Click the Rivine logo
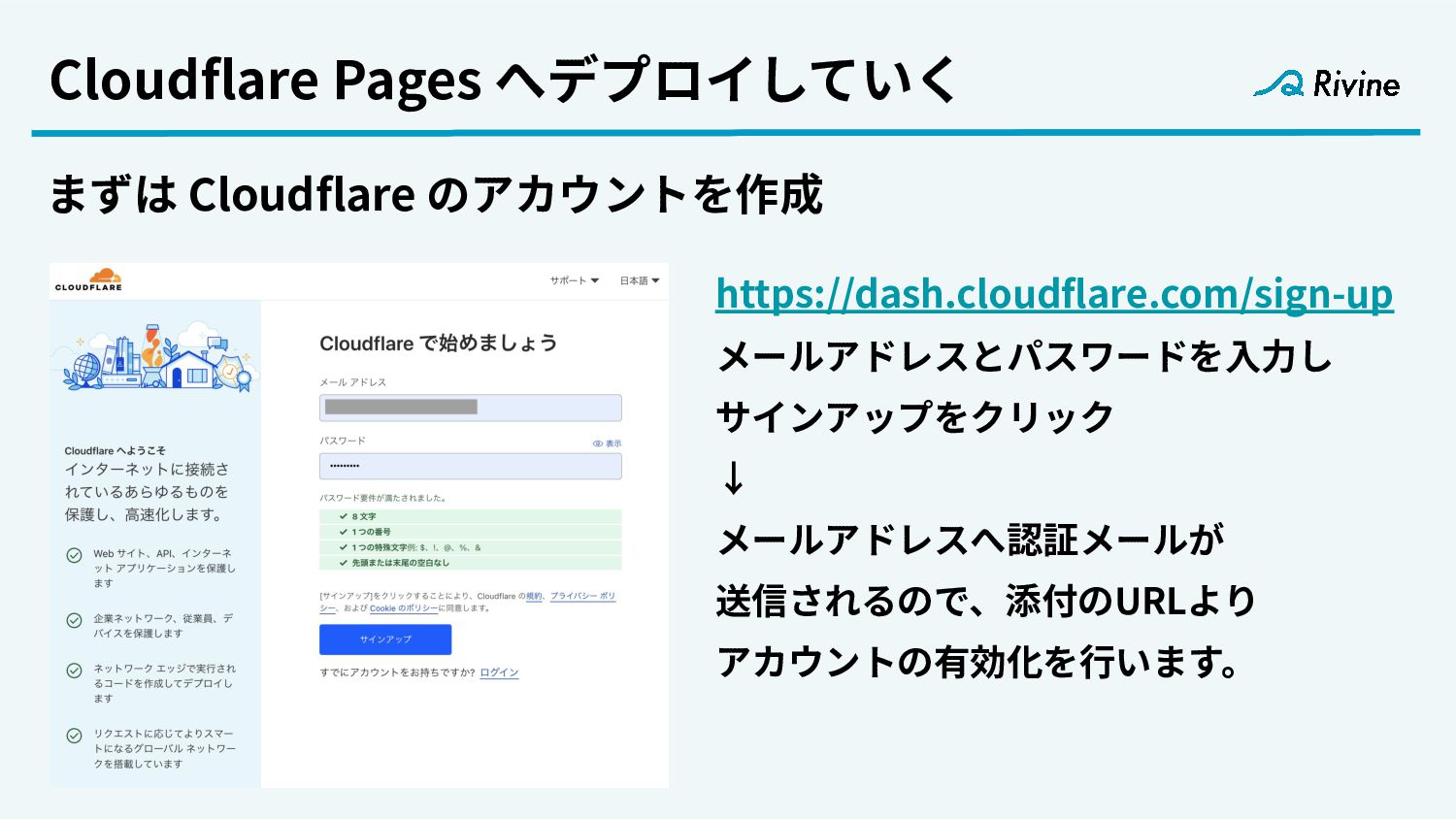 coord(1326,83)
